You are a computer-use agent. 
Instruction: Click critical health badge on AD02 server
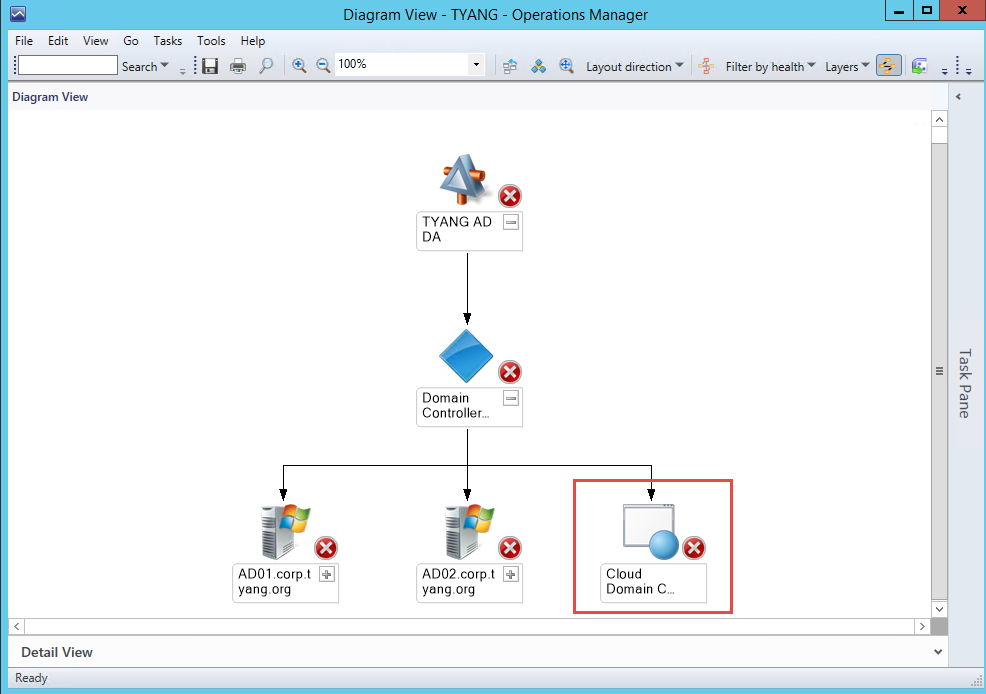510,548
